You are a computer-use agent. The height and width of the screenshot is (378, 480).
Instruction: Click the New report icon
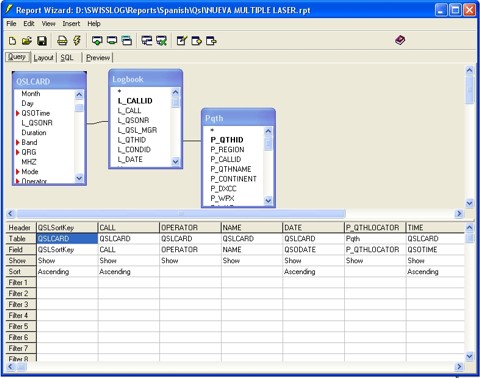pyautogui.click(x=12, y=41)
